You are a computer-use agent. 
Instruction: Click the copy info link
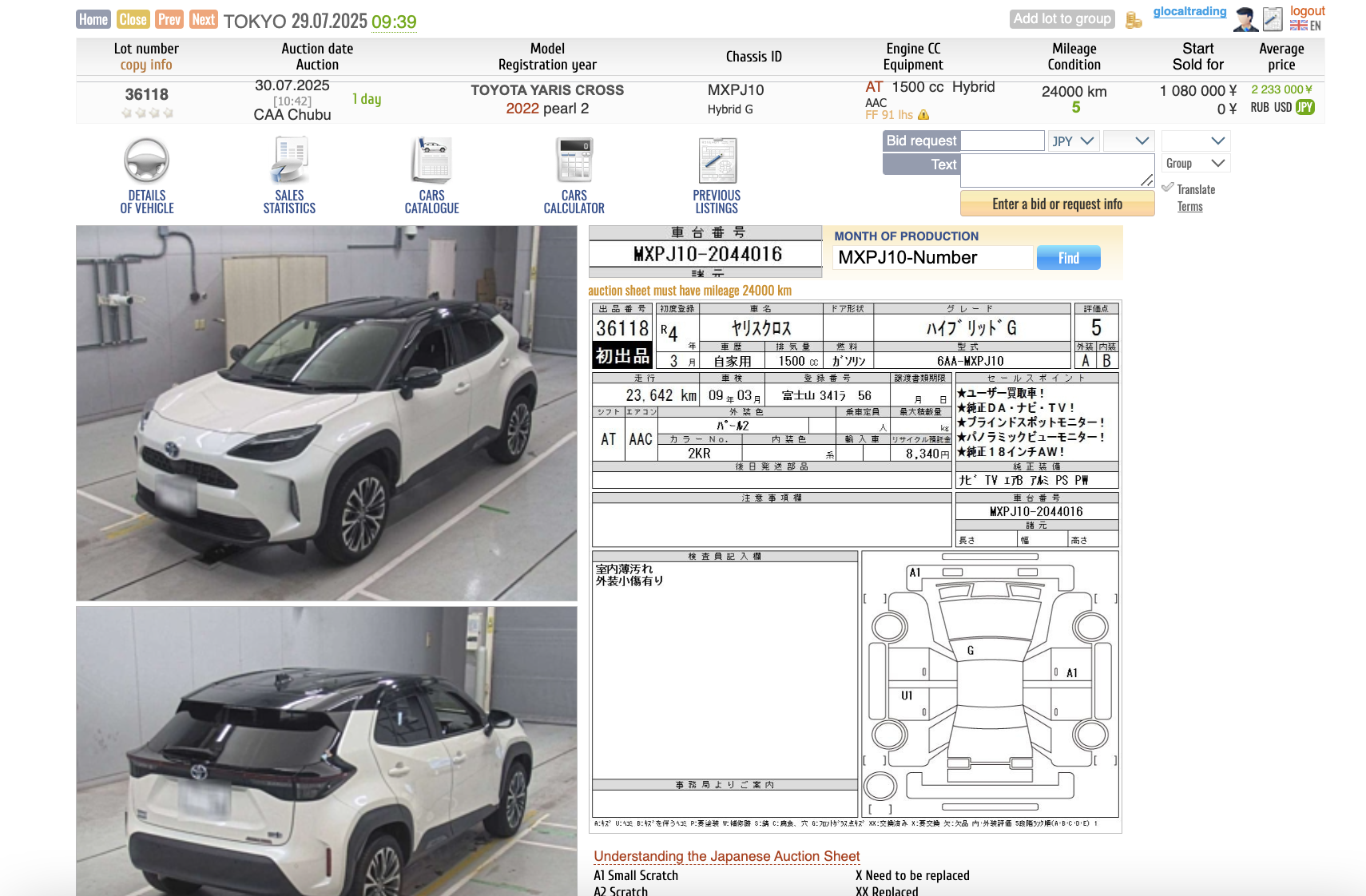pos(146,65)
